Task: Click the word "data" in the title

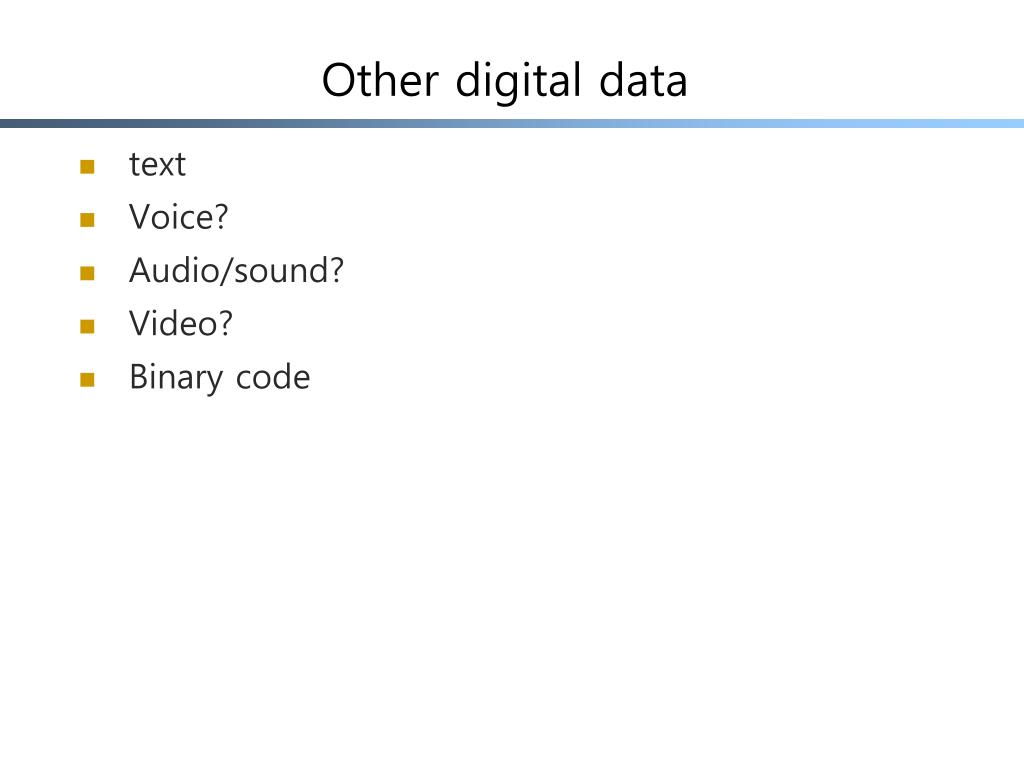Action: pyautogui.click(x=643, y=80)
